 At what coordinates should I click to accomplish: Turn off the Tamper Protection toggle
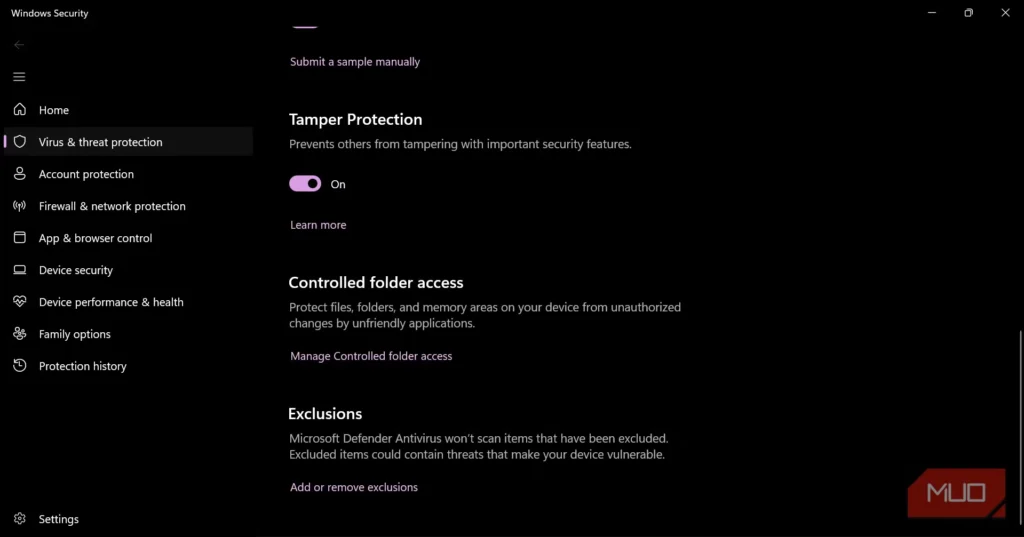[x=305, y=184]
